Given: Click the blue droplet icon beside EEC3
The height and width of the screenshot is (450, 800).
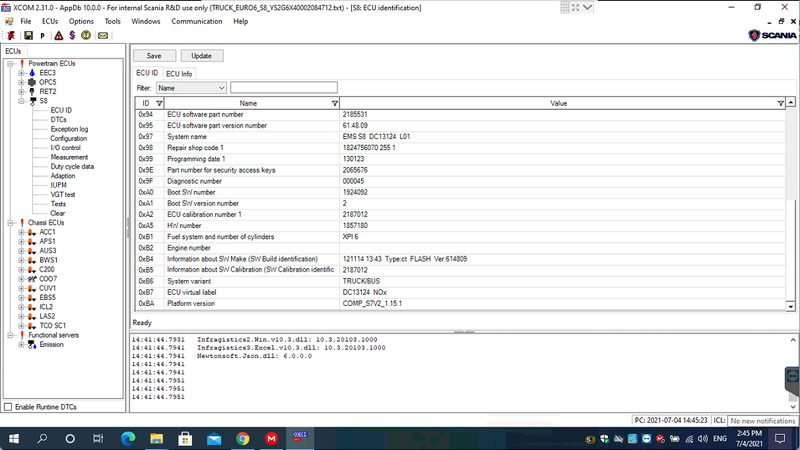Looking at the screenshot, I should coord(32,73).
